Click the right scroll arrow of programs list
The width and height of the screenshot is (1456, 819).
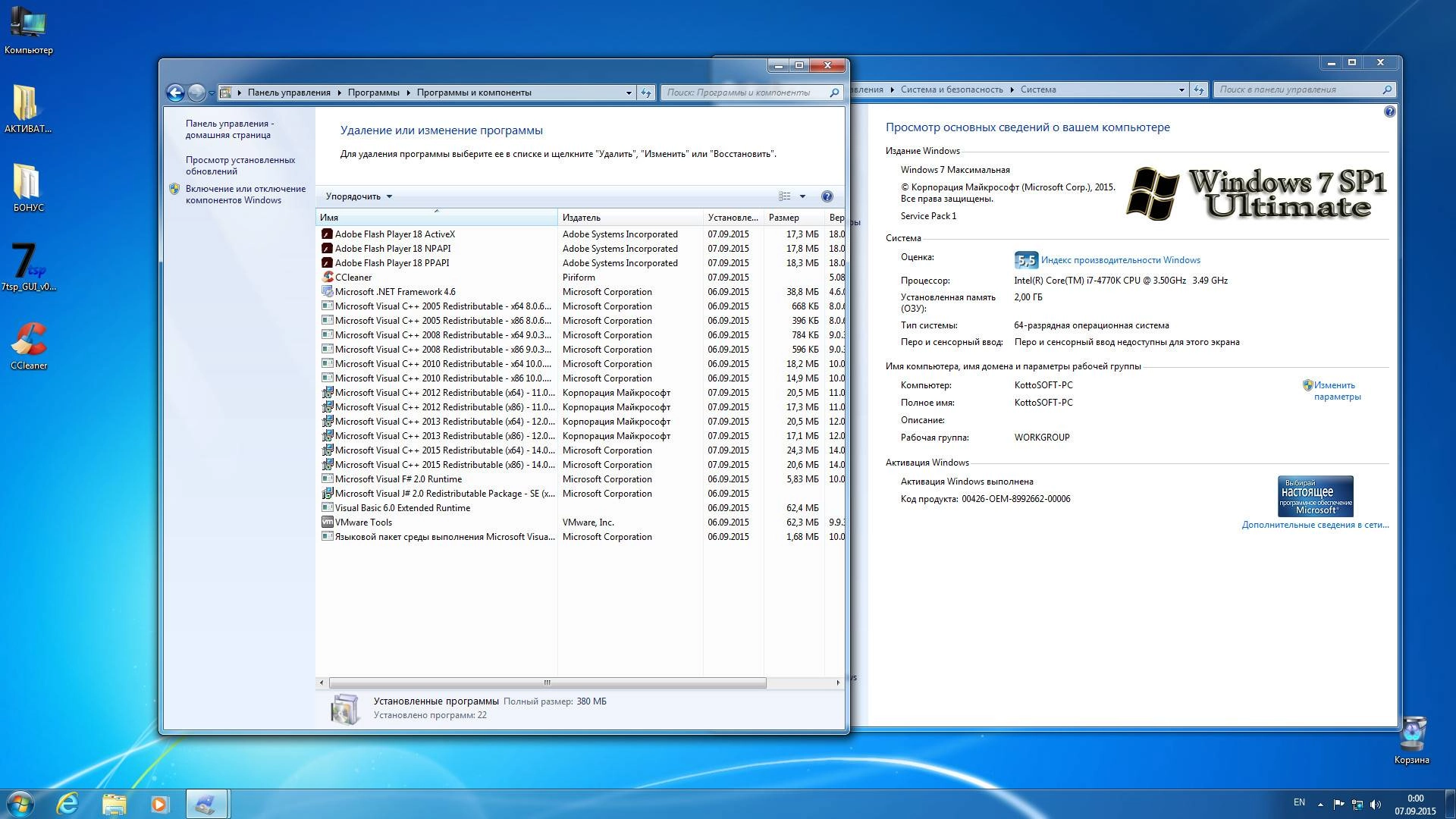coord(838,682)
